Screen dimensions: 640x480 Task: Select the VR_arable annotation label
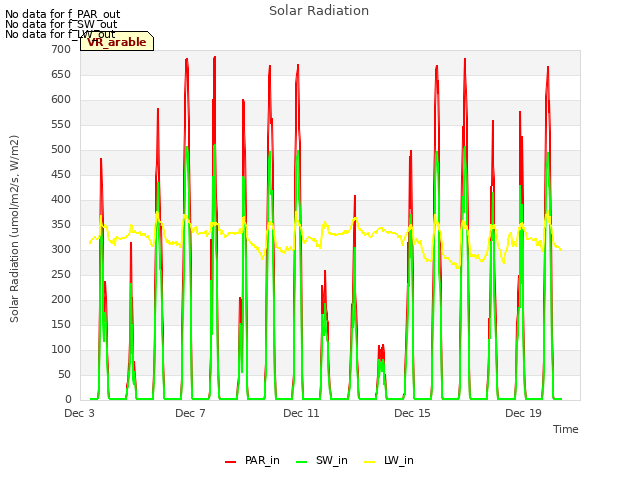coord(117,42)
